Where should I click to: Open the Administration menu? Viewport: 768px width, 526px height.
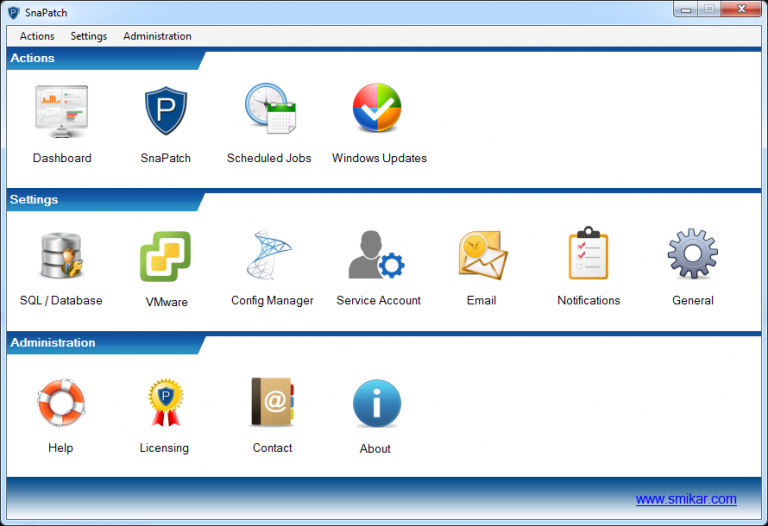pos(157,36)
